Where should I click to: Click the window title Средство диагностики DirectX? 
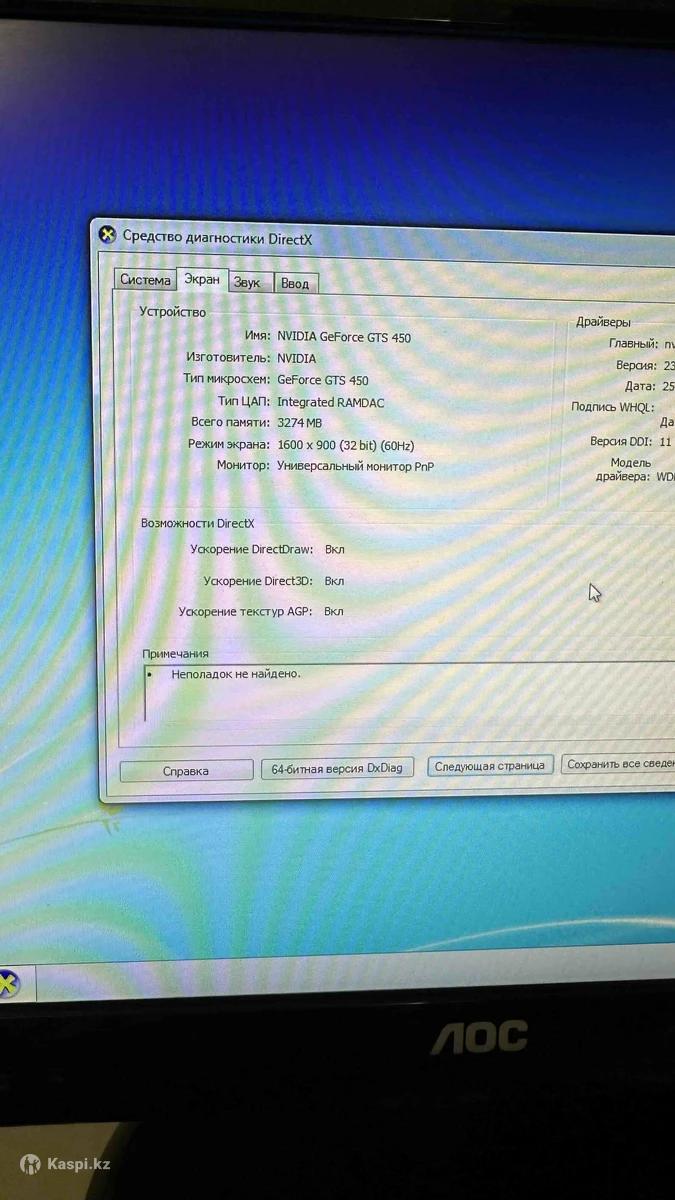(217, 238)
